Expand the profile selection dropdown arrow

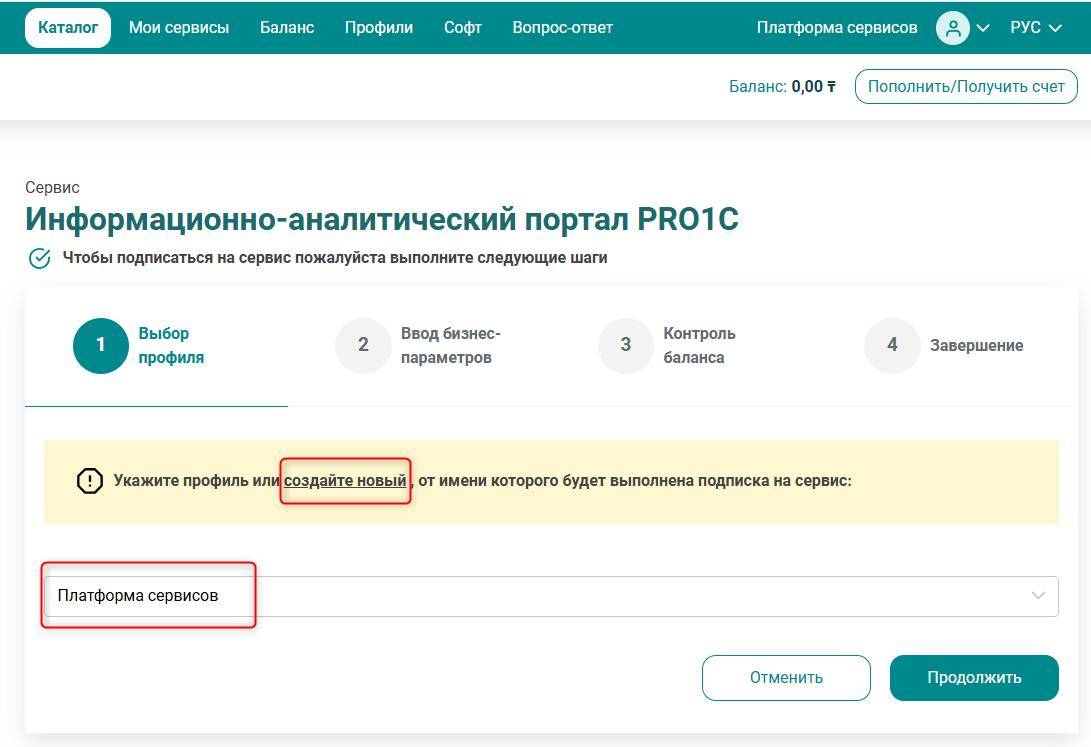tap(1037, 596)
